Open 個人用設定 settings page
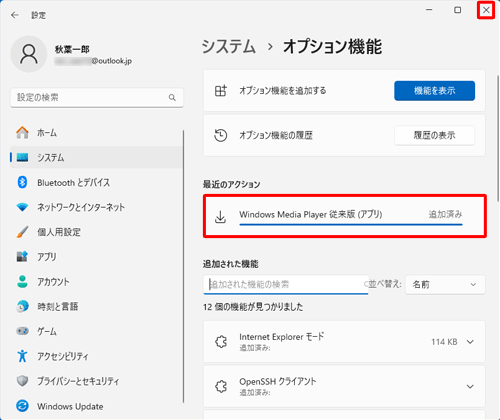 tap(96, 232)
